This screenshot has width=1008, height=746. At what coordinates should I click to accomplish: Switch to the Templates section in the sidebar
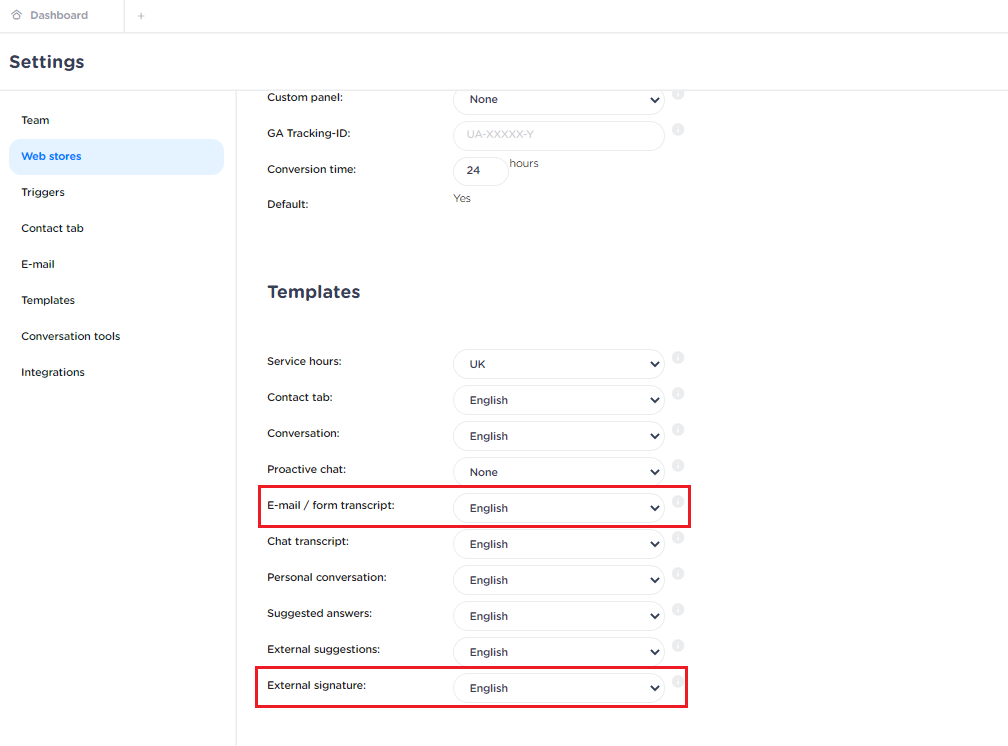click(47, 299)
